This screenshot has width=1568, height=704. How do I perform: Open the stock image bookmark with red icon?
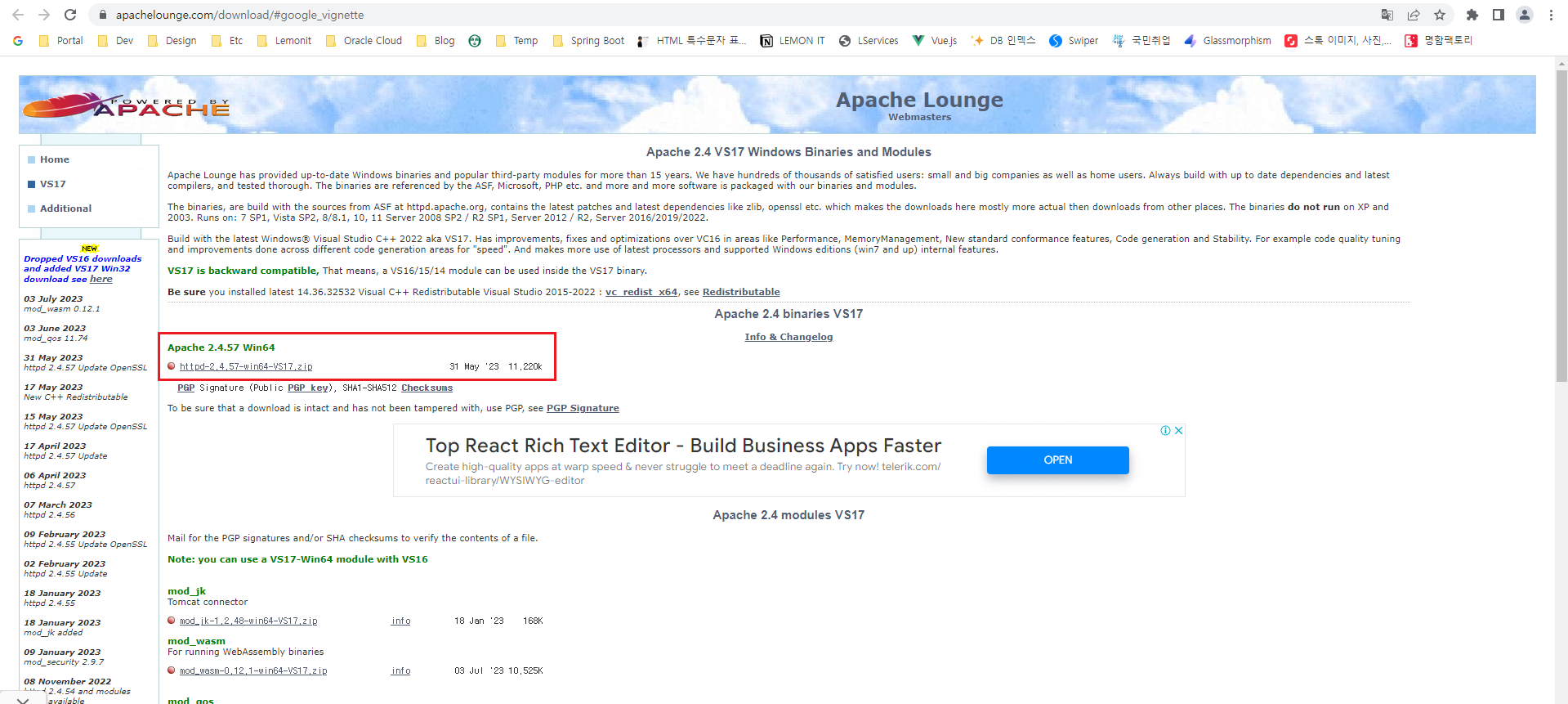(x=1338, y=41)
